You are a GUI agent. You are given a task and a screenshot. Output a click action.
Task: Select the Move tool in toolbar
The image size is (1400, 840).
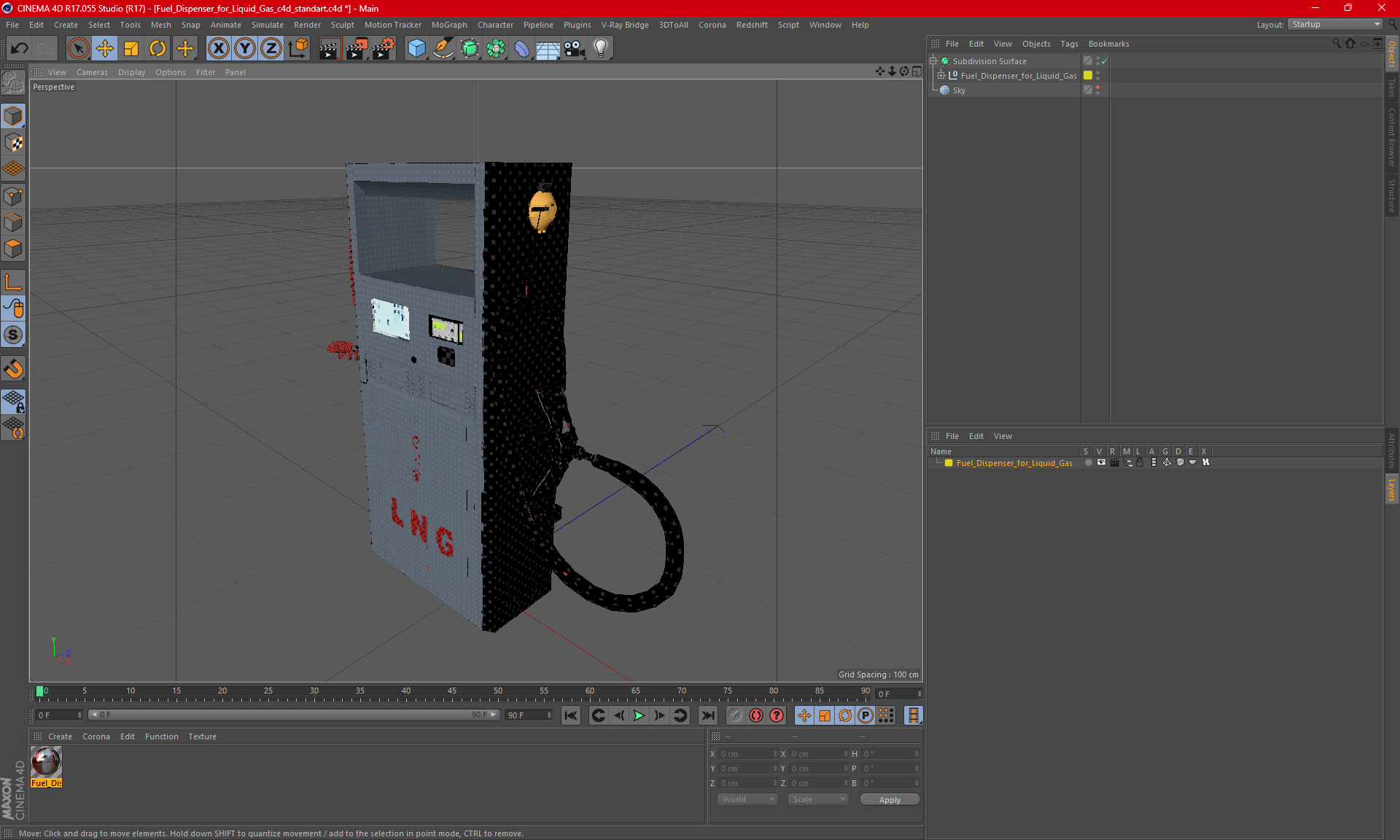pyautogui.click(x=105, y=49)
